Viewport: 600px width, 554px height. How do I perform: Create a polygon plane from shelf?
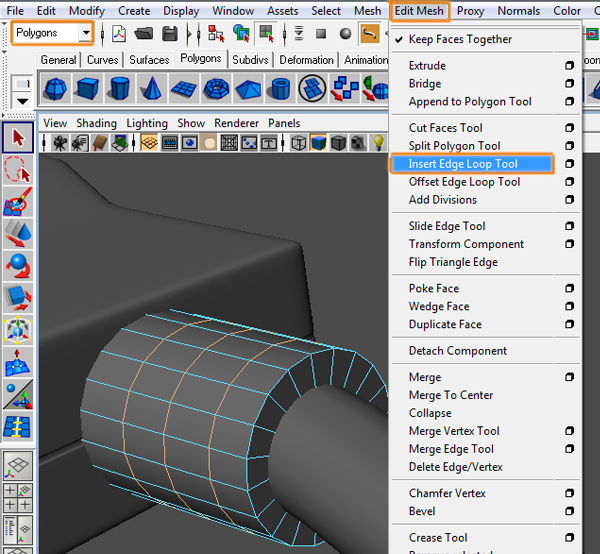(184, 89)
